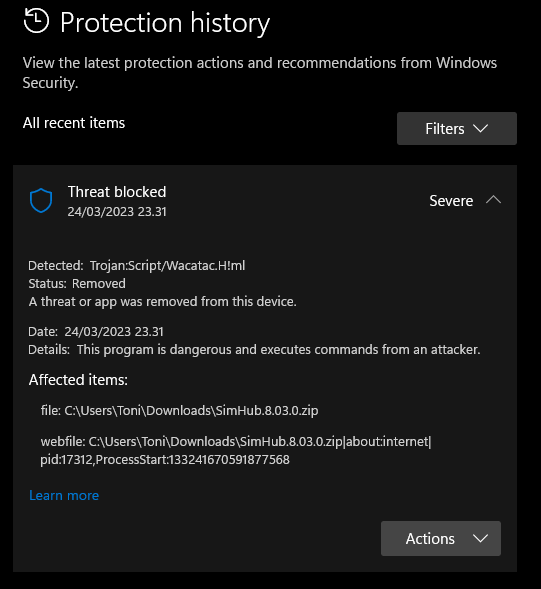The image size is (541, 589).
Task: Open the Actions dropdown menu
Action: [x=441, y=538]
